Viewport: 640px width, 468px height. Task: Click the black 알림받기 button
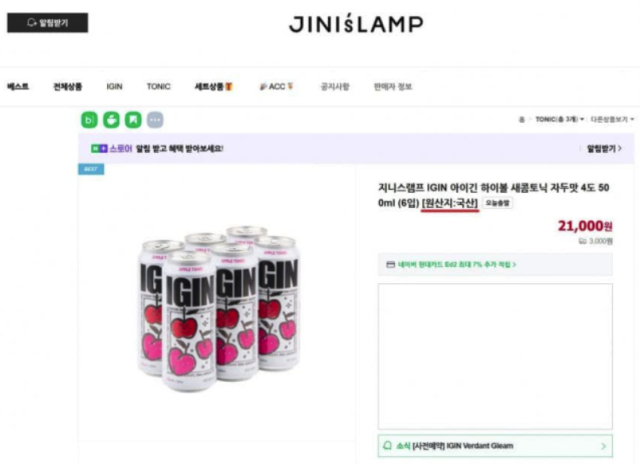tap(48, 23)
